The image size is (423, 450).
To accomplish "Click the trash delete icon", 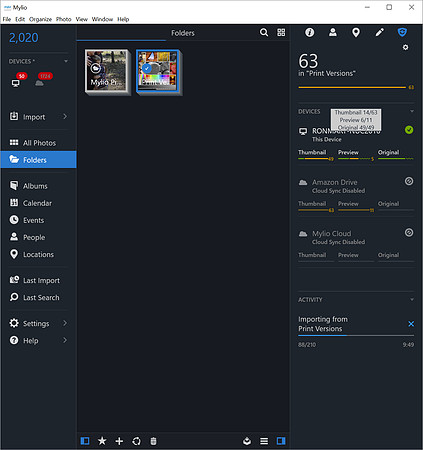I will click(x=153, y=441).
